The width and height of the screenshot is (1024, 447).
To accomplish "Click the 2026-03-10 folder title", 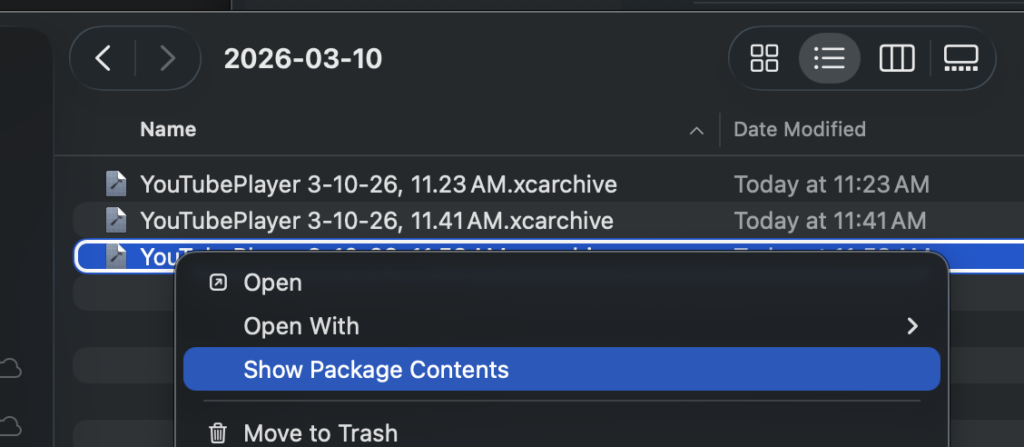I will (x=303, y=59).
